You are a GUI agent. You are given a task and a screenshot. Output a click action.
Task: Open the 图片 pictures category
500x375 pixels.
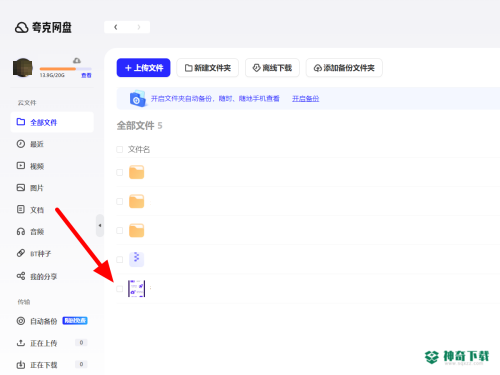point(30,188)
